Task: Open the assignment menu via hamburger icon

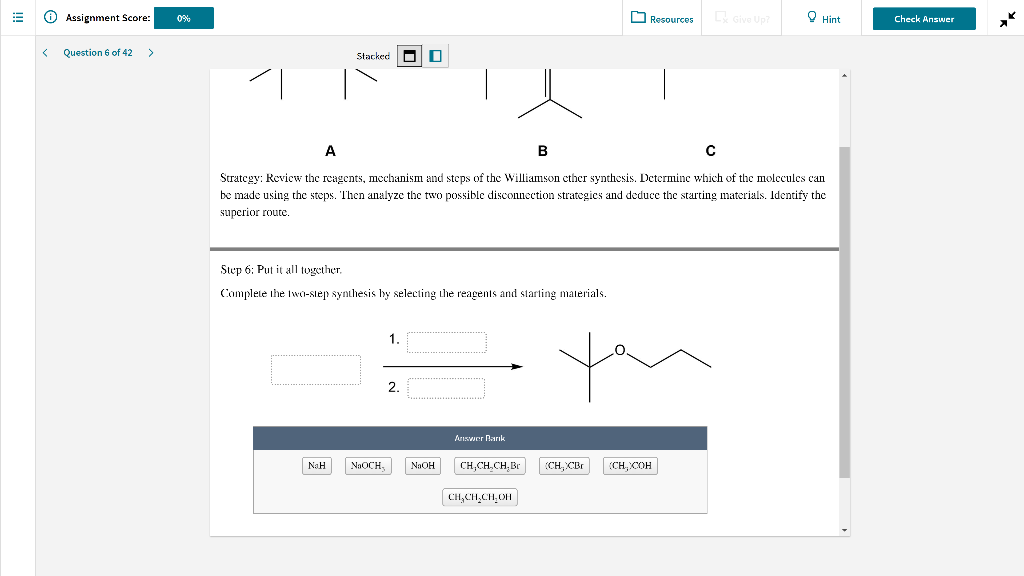Action: click(15, 17)
